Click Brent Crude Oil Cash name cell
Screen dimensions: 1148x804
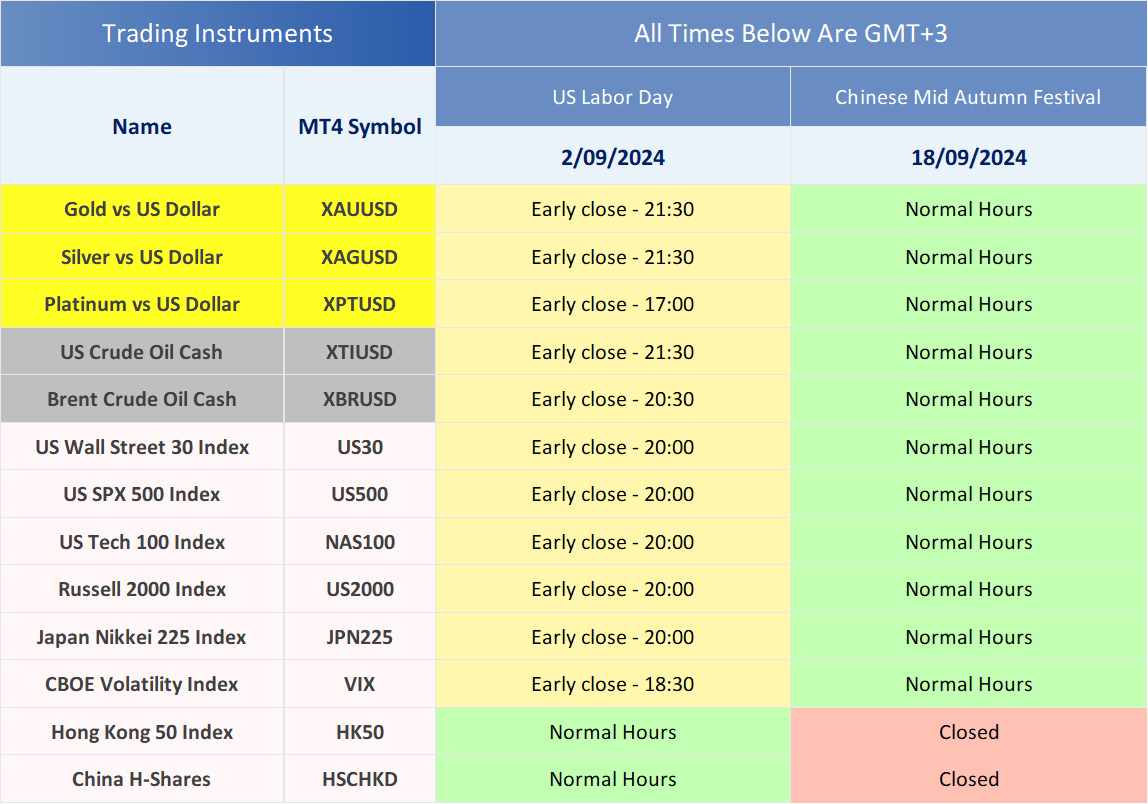coord(142,399)
